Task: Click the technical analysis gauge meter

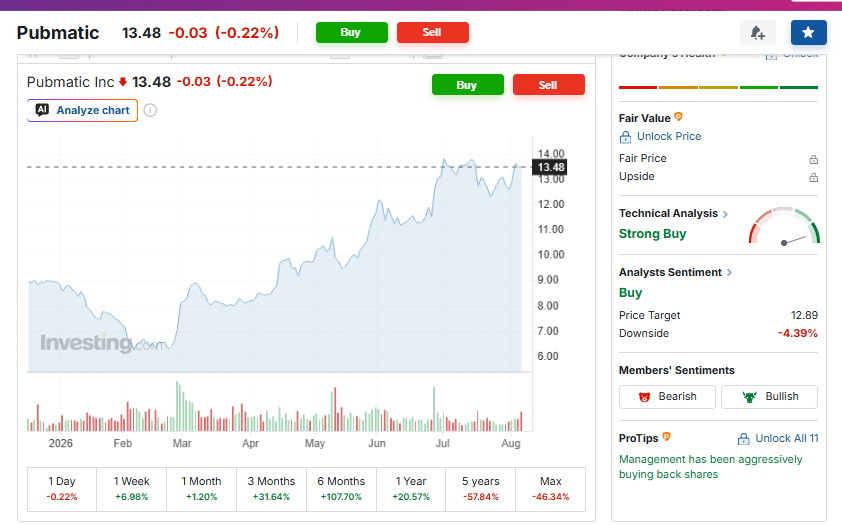Action: [784, 225]
